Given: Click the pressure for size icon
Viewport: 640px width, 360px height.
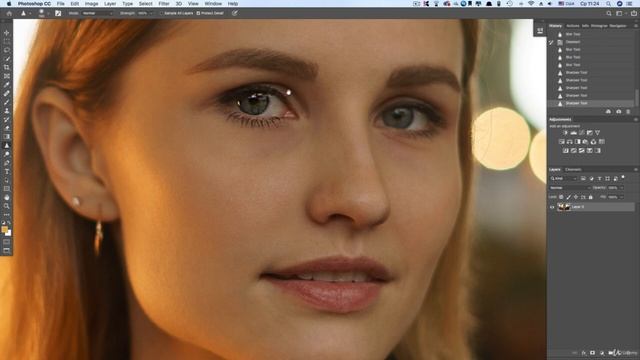Looking at the screenshot, I should click(235, 13).
